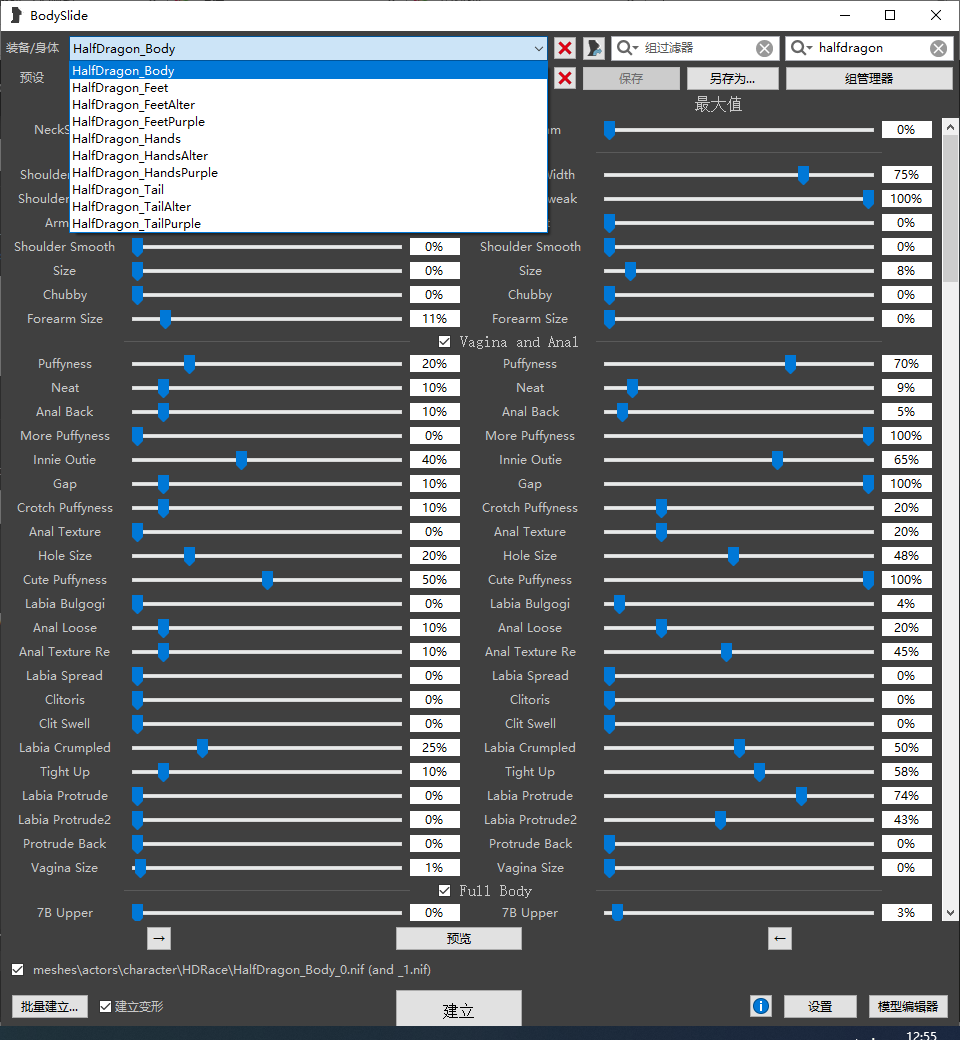Image resolution: width=960 pixels, height=1040 pixels.
Task: Click the 建立 build button
Action: point(458,1010)
